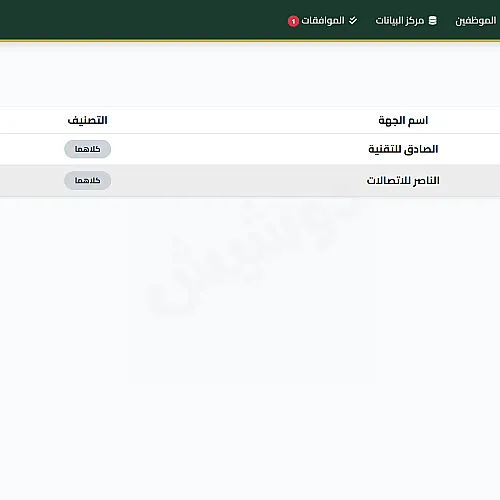Screen dimensions: 500x500
Task: Sort by the التصنيف column header
Action: click(87, 120)
